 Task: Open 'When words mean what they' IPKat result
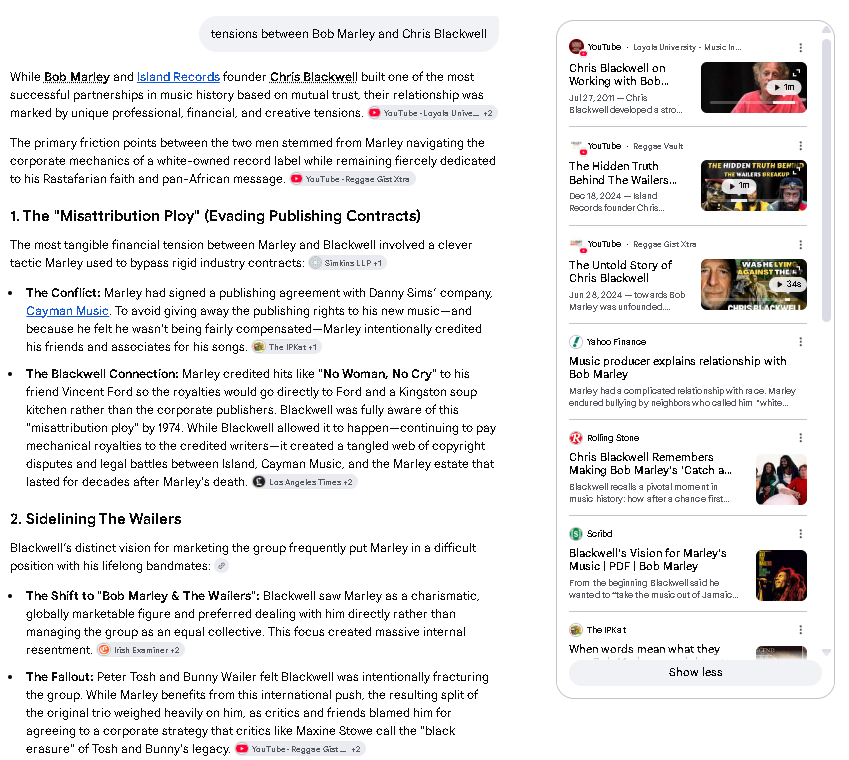tap(644, 648)
